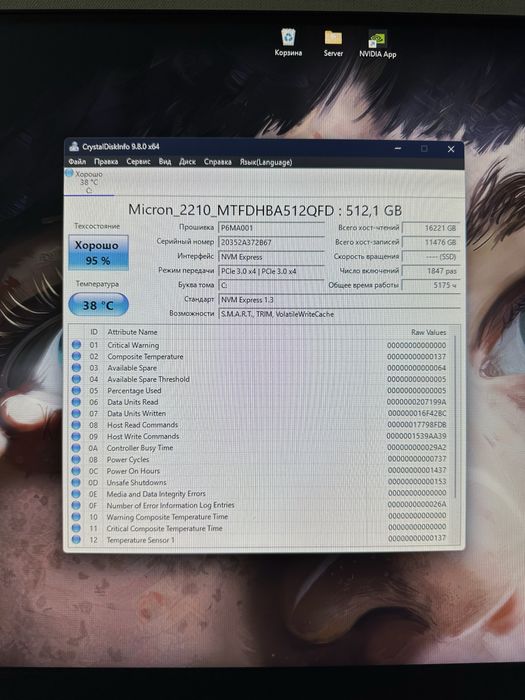Click the Интерфейс field NVM Express
Image resolution: width=525 pixels, height=700 pixels.
(x=271, y=257)
